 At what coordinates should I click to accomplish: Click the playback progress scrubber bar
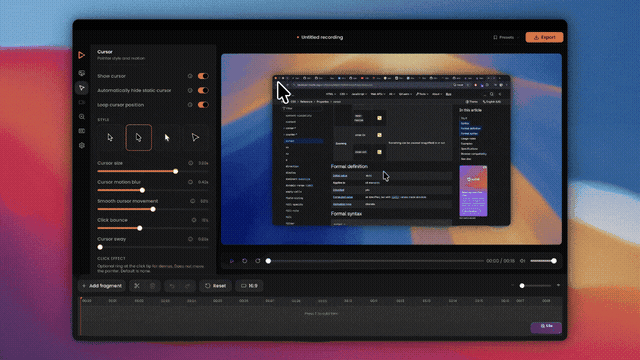point(375,261)
